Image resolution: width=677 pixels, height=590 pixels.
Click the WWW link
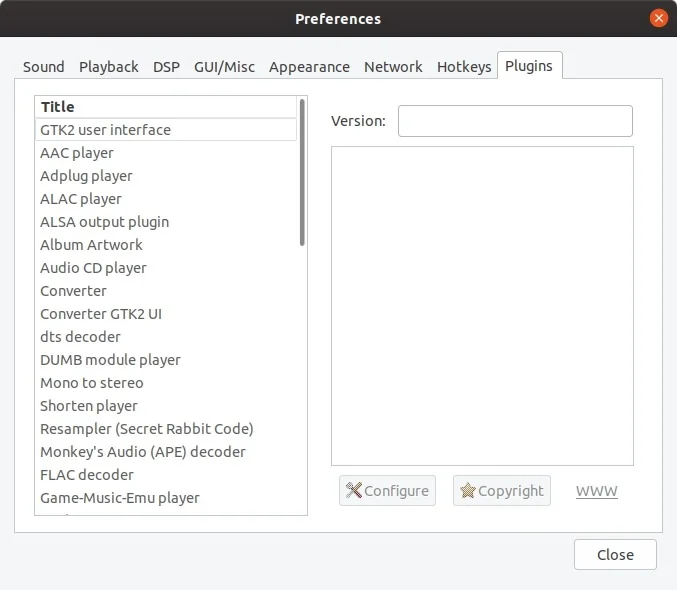pos(597,491)
